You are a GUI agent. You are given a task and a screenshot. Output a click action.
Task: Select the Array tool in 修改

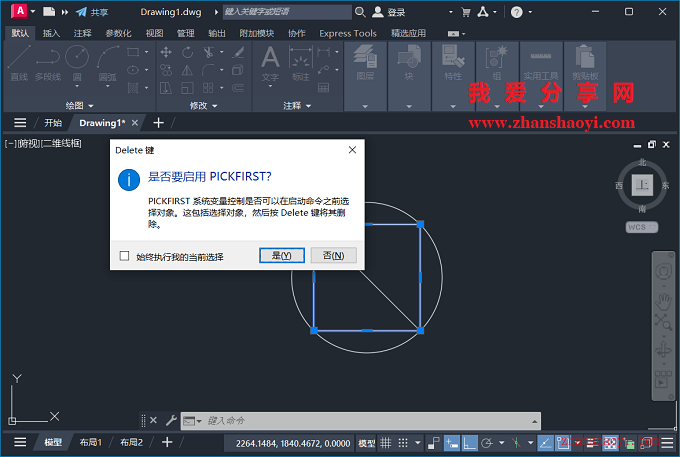tap(209, 88)
